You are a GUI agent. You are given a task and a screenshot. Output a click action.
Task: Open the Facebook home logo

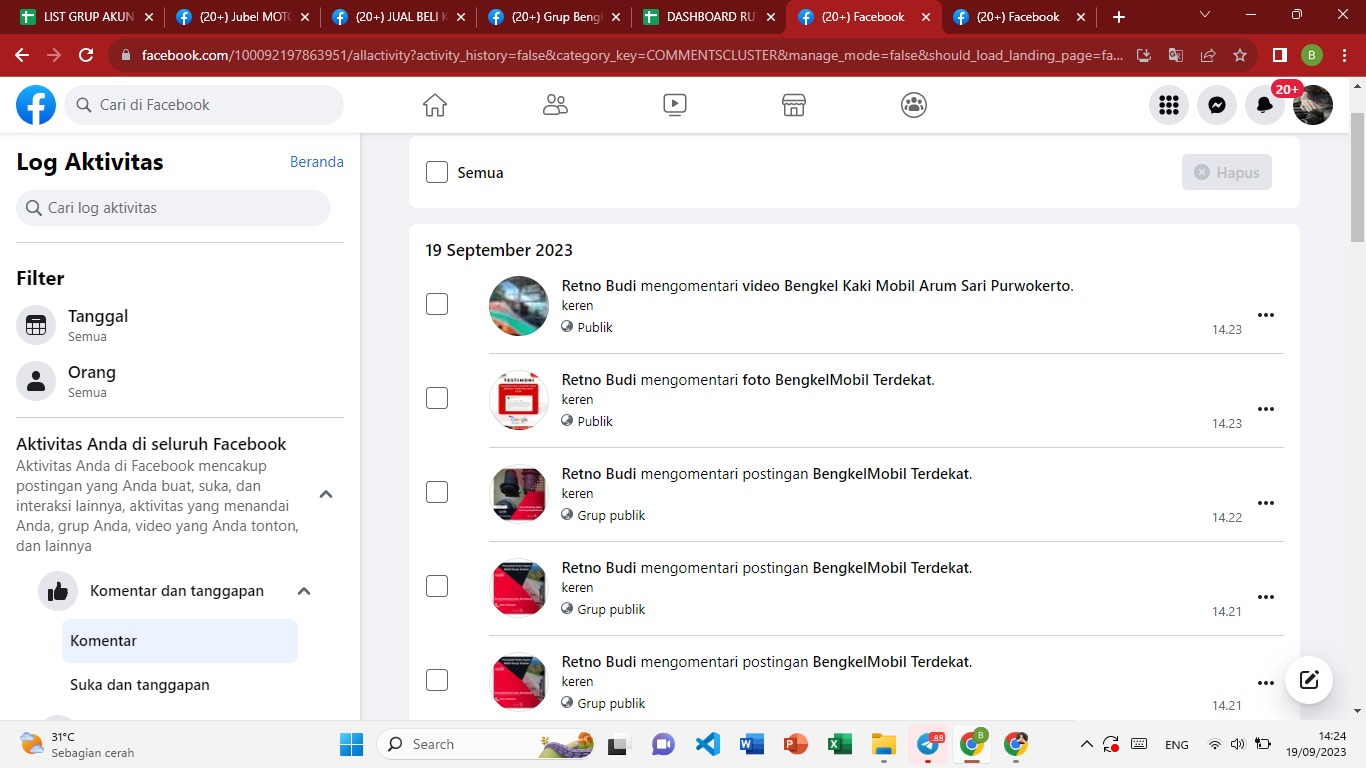(x=36, y=105)
